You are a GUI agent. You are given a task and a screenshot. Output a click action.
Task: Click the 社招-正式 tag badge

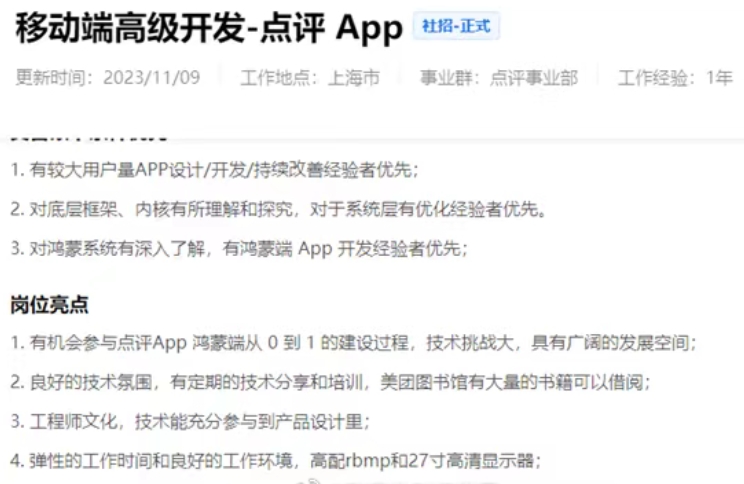coord(456,26)
